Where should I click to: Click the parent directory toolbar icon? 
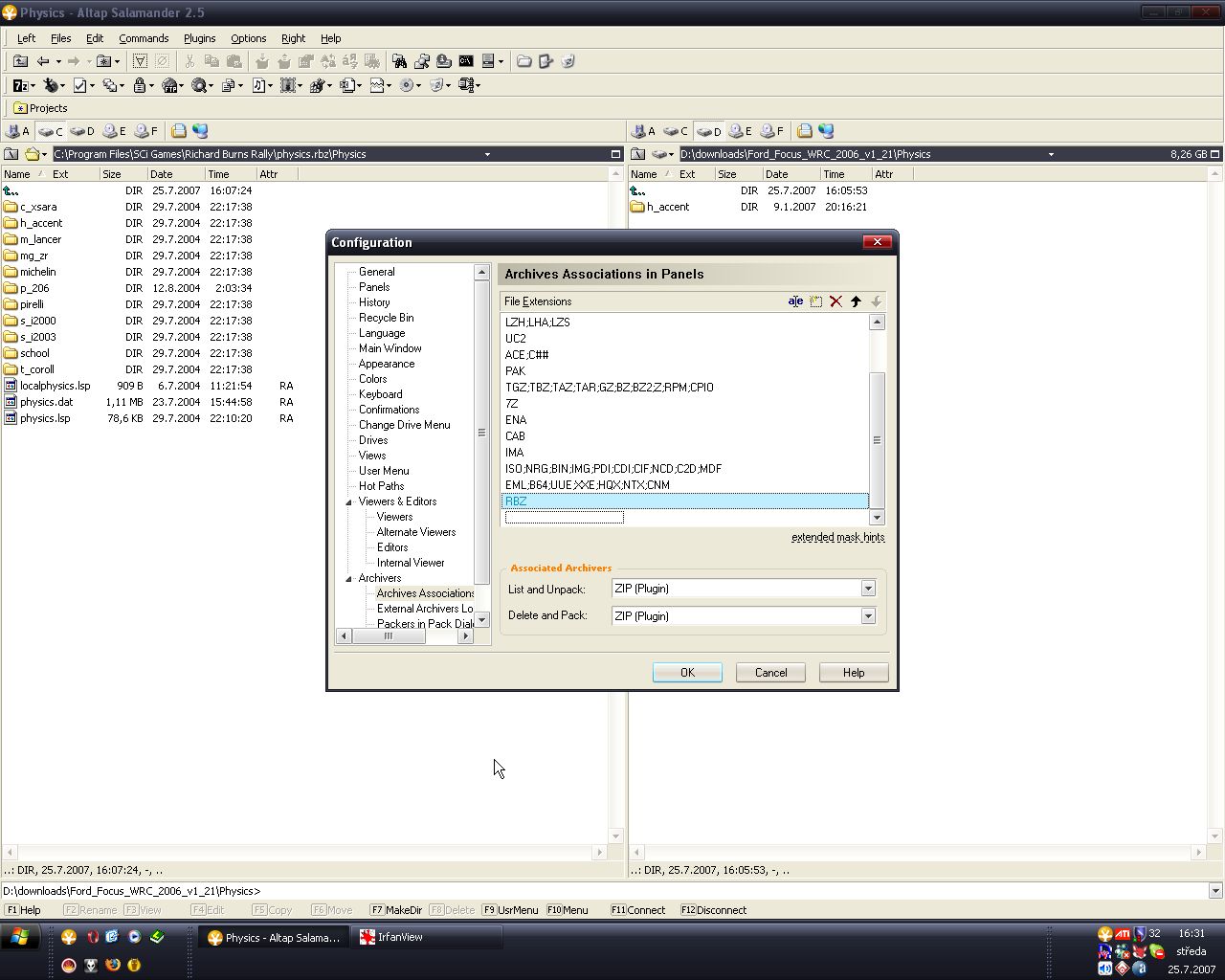tap(20, 61)
